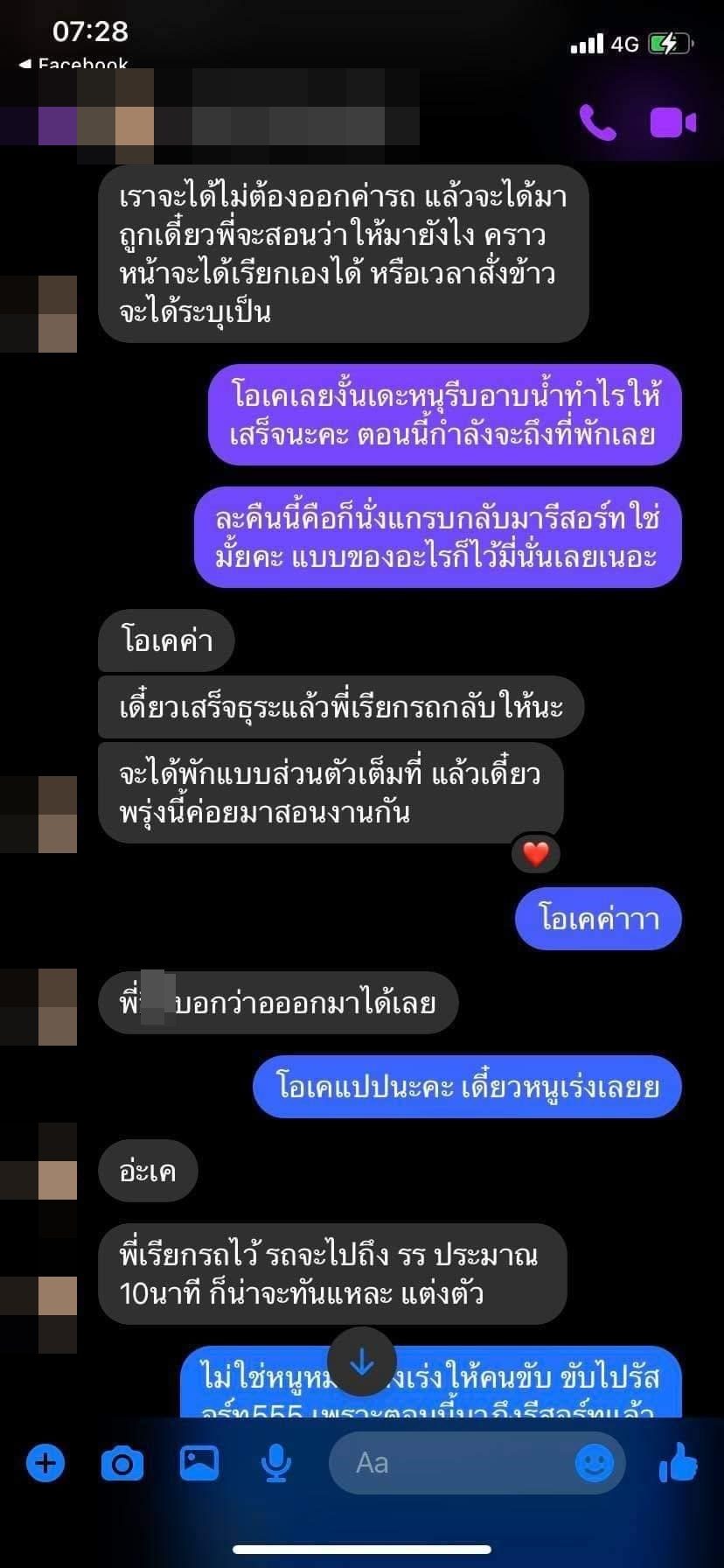
Task: Tap the purple "โอเคค่าาา" sent message
Action: (598, 919)
